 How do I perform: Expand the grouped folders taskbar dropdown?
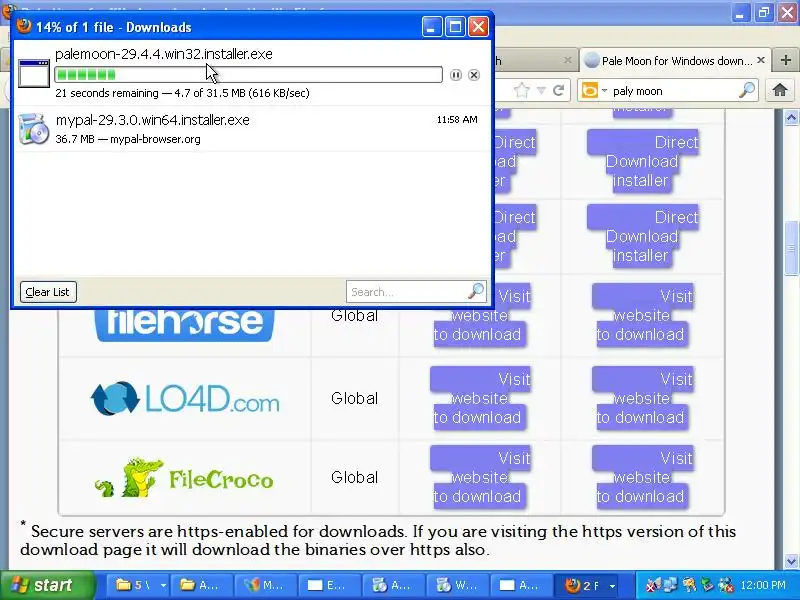coord(163,585)
